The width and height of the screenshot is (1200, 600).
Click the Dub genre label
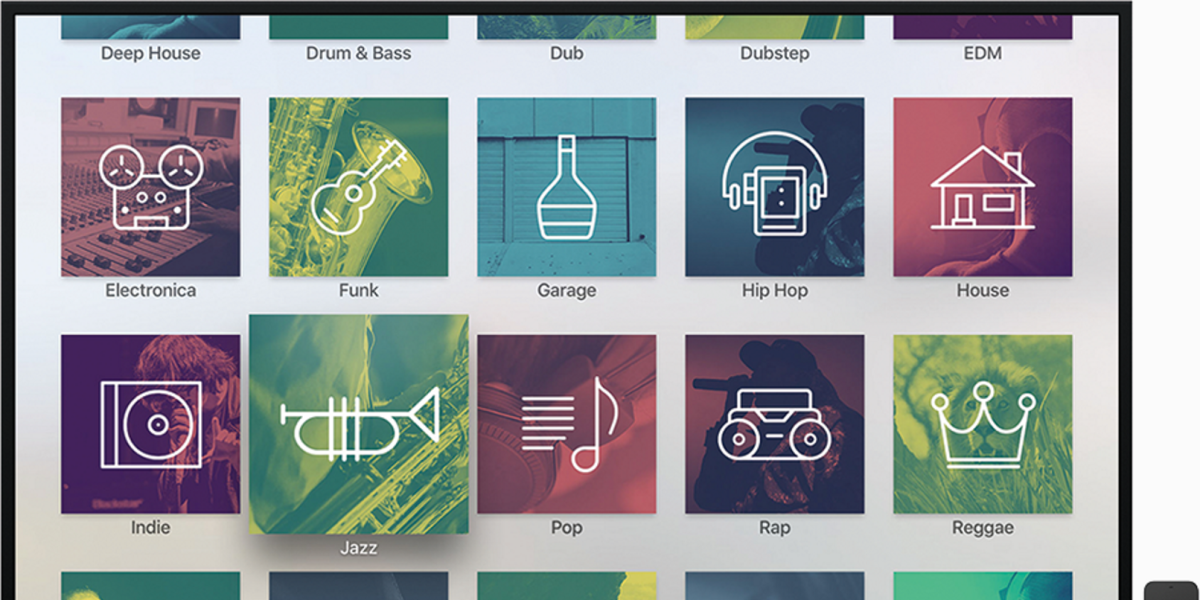pos(567,54)
